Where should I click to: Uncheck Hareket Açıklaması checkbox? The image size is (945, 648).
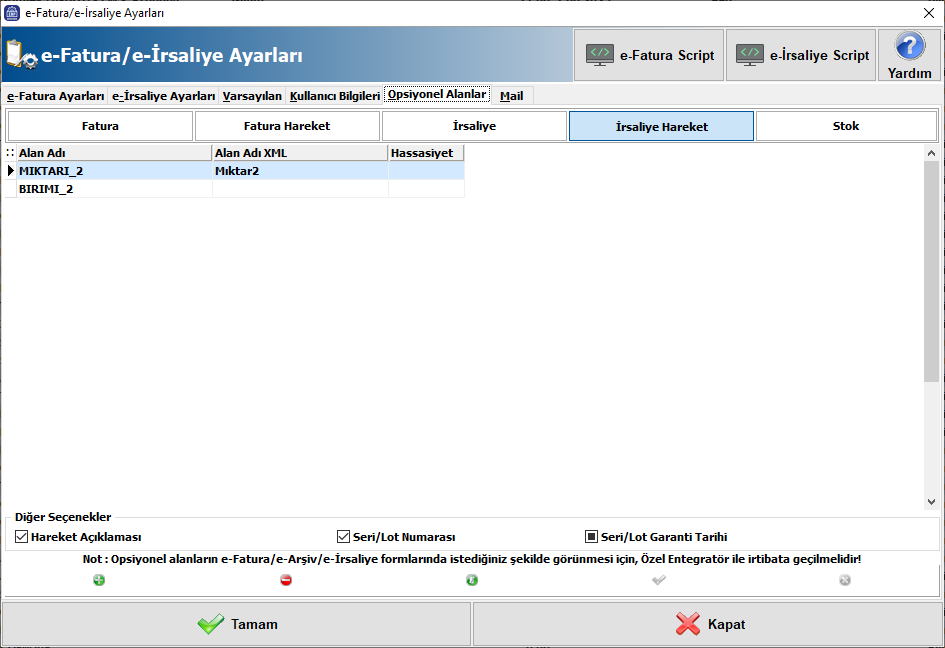[x=22, y=537]
